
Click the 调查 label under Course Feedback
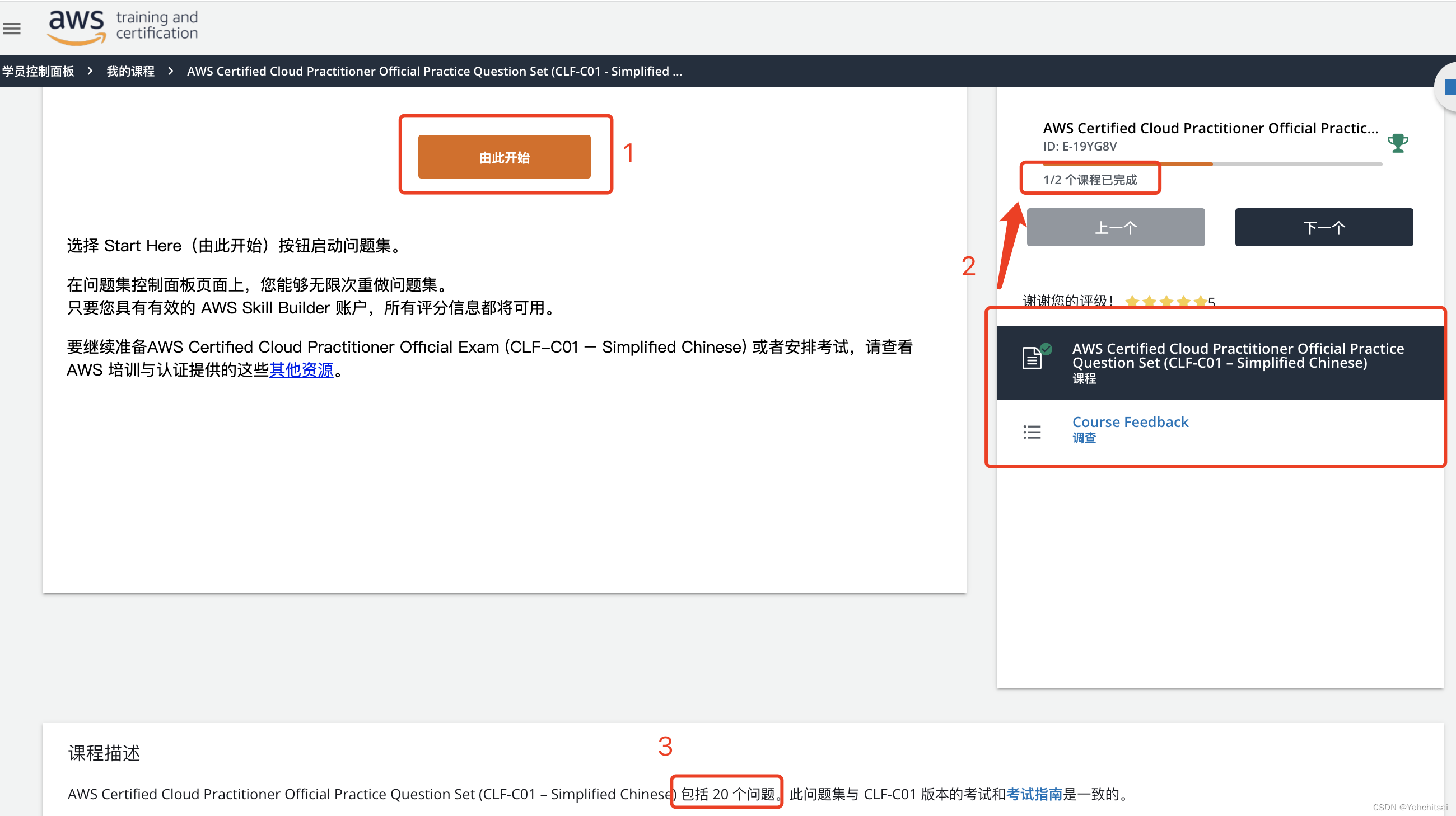click(1084, 438)
